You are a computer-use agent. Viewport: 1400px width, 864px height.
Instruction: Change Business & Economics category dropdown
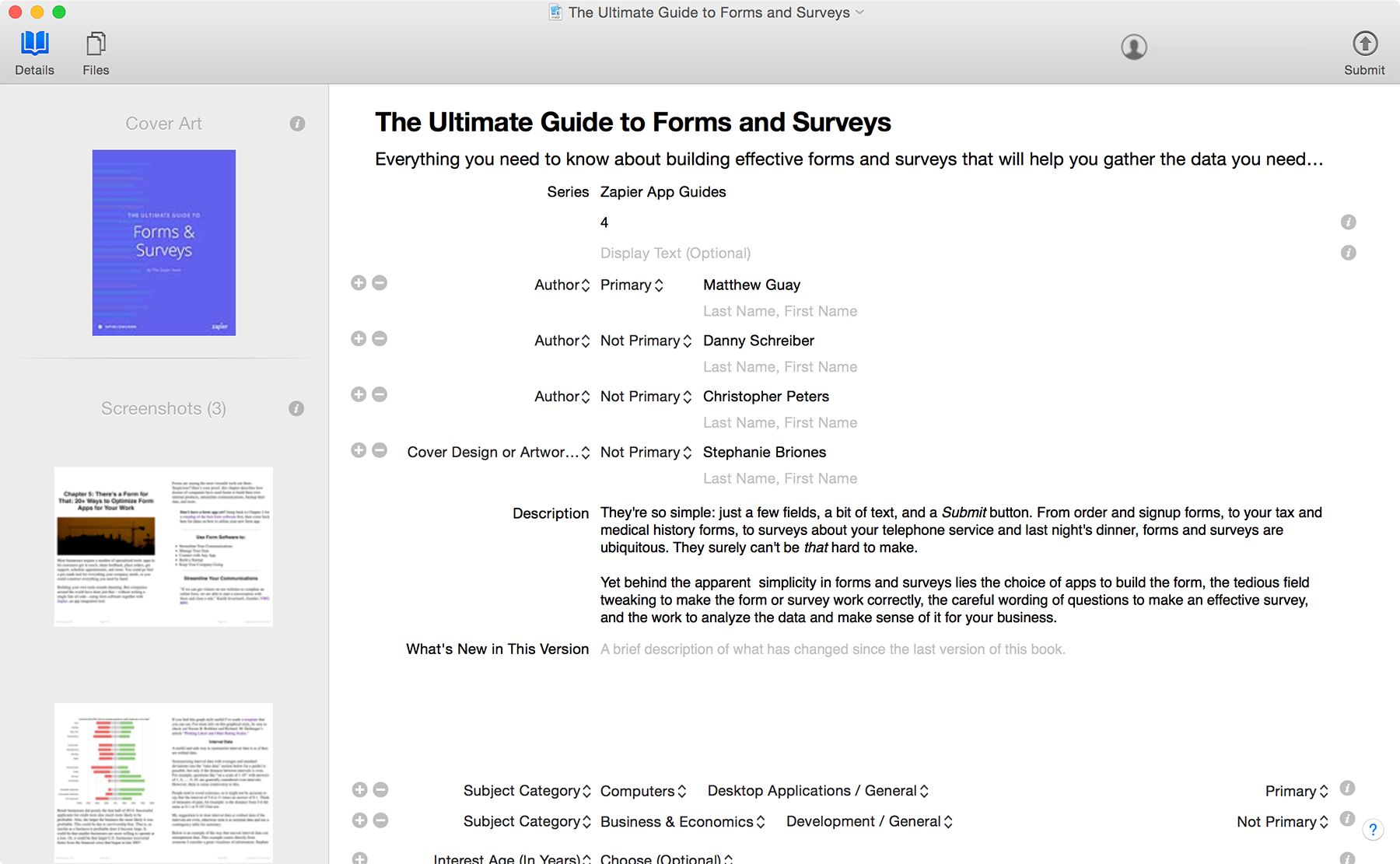point(682,822)
